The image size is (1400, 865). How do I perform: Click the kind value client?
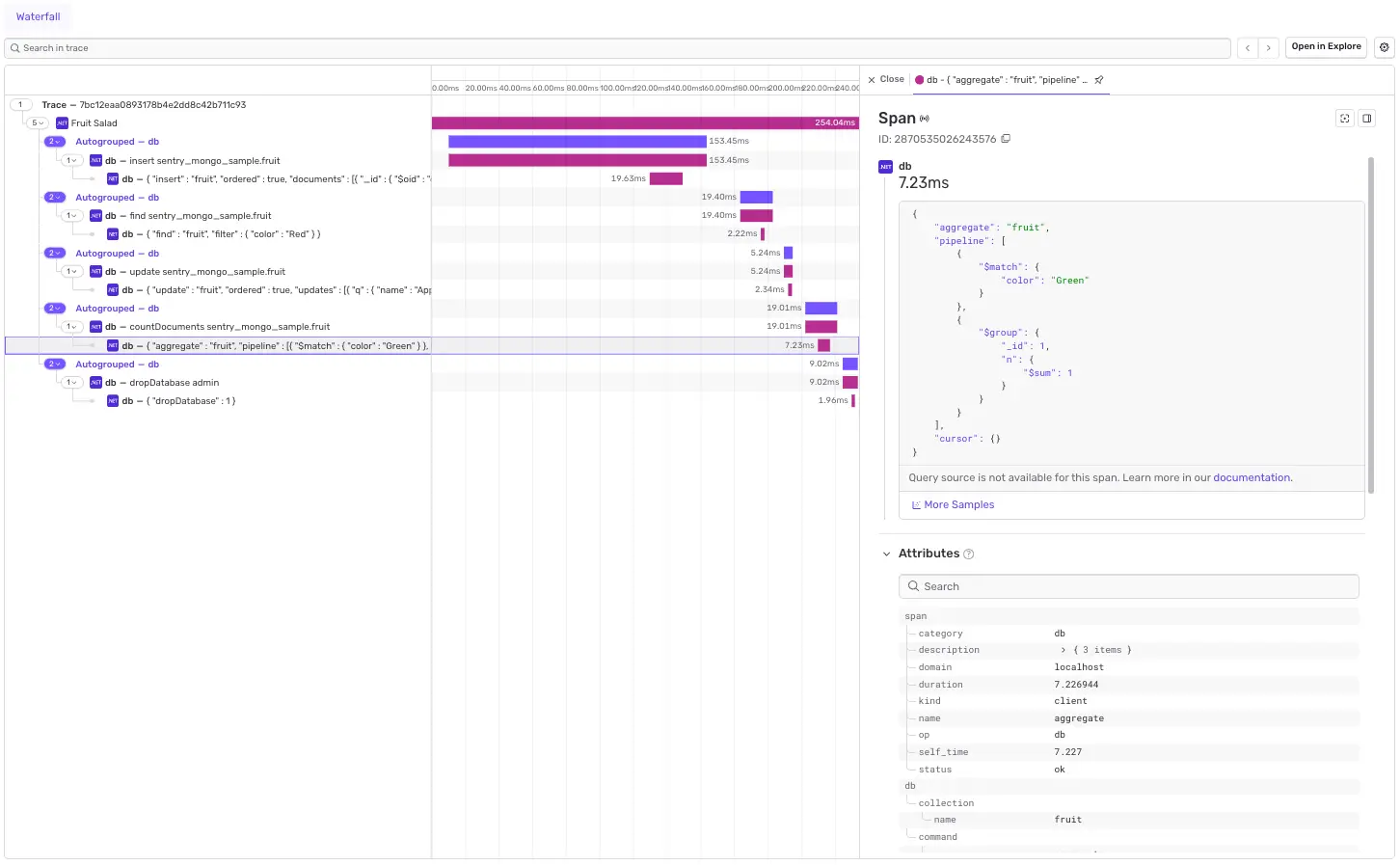[1070, 701]
